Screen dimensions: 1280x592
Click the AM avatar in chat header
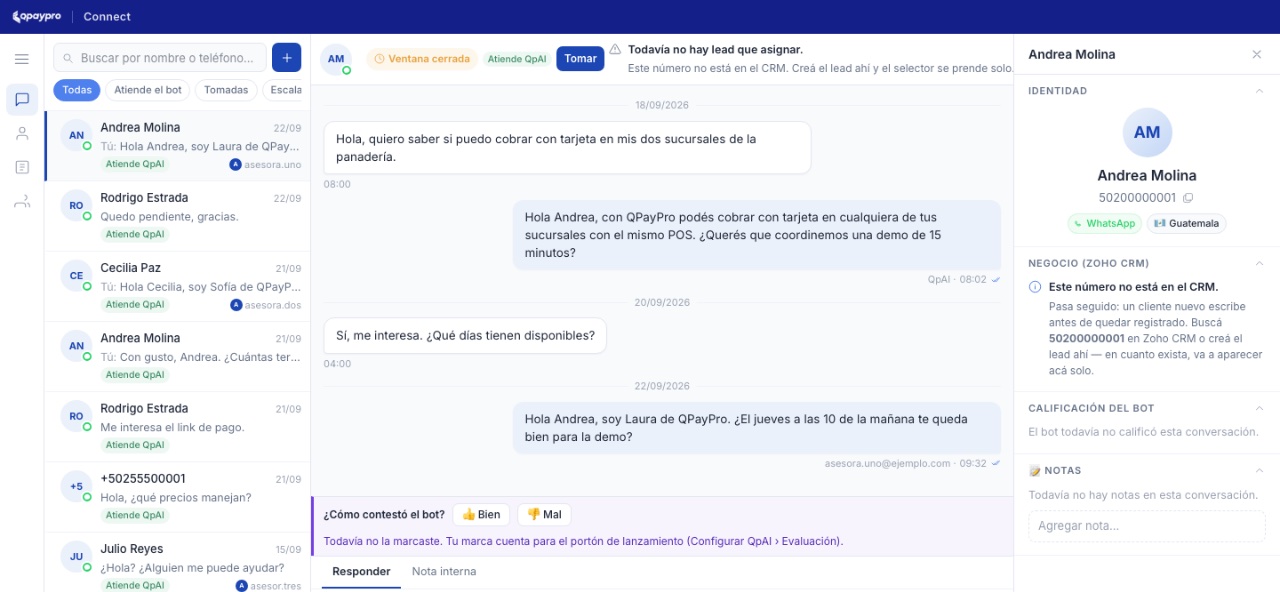[336, 59]
